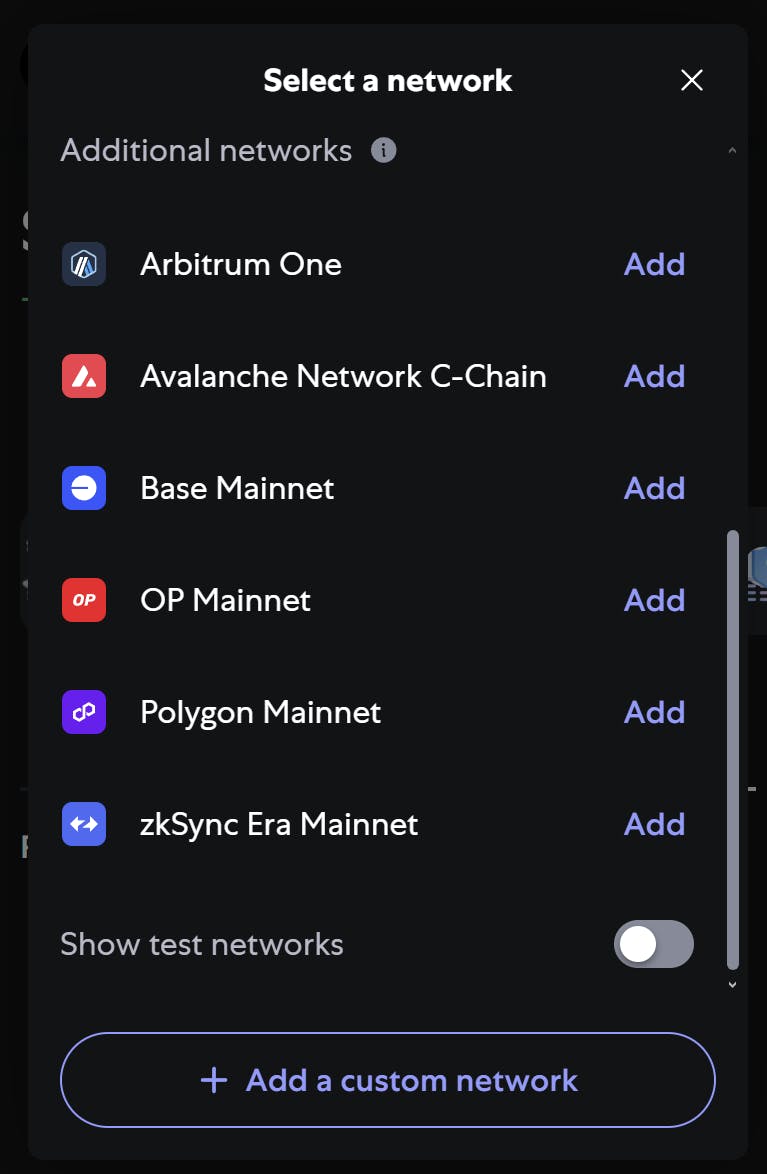Image resolution: width=767 pixels, height=1174 pixels.
Task: Click the zkSync Era Mainnet icon
Action: click(83, 824)
